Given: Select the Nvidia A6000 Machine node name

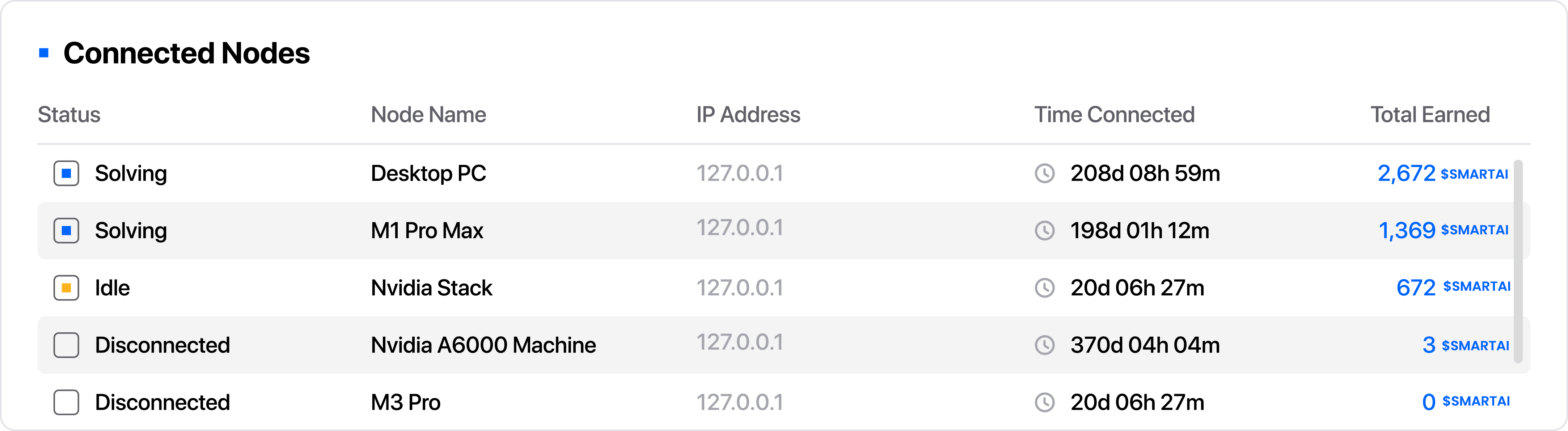Looking at the screenshot, I should [483, 345].
